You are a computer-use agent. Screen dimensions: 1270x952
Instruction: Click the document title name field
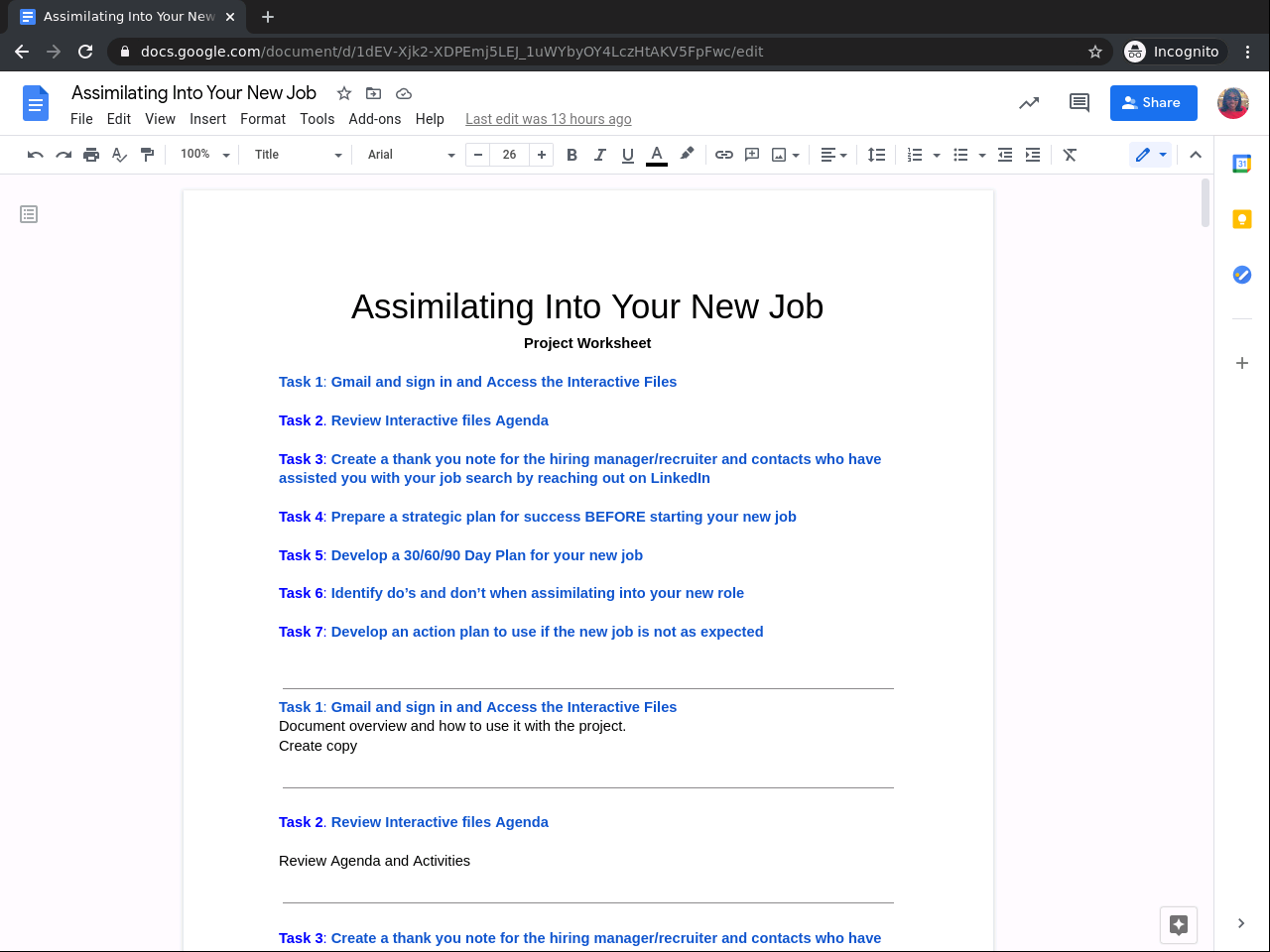pyautogui.click(x=194, y=93)
